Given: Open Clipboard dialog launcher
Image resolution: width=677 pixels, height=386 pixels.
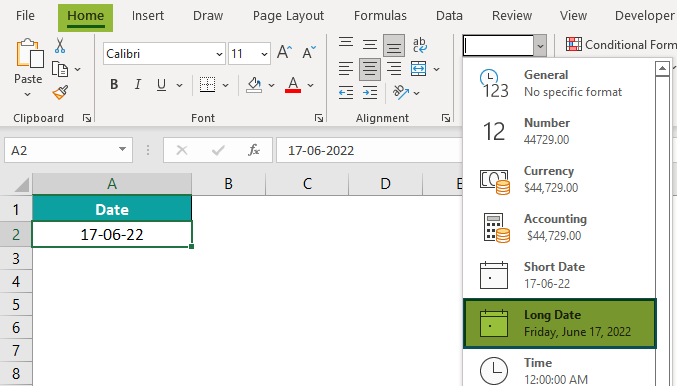Looking at the screenshot, I should click(87, 118).
